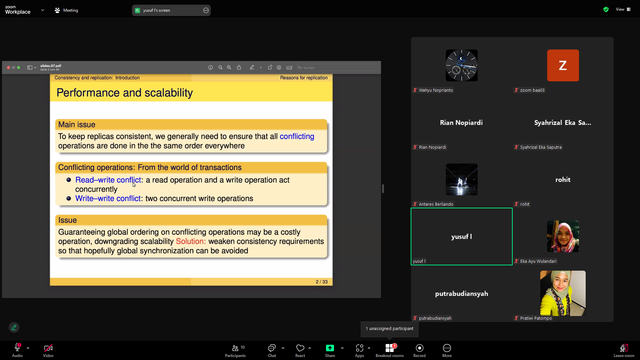
Task: Click the 'Performance and scalability' slide title
Action: pos(124,93)
